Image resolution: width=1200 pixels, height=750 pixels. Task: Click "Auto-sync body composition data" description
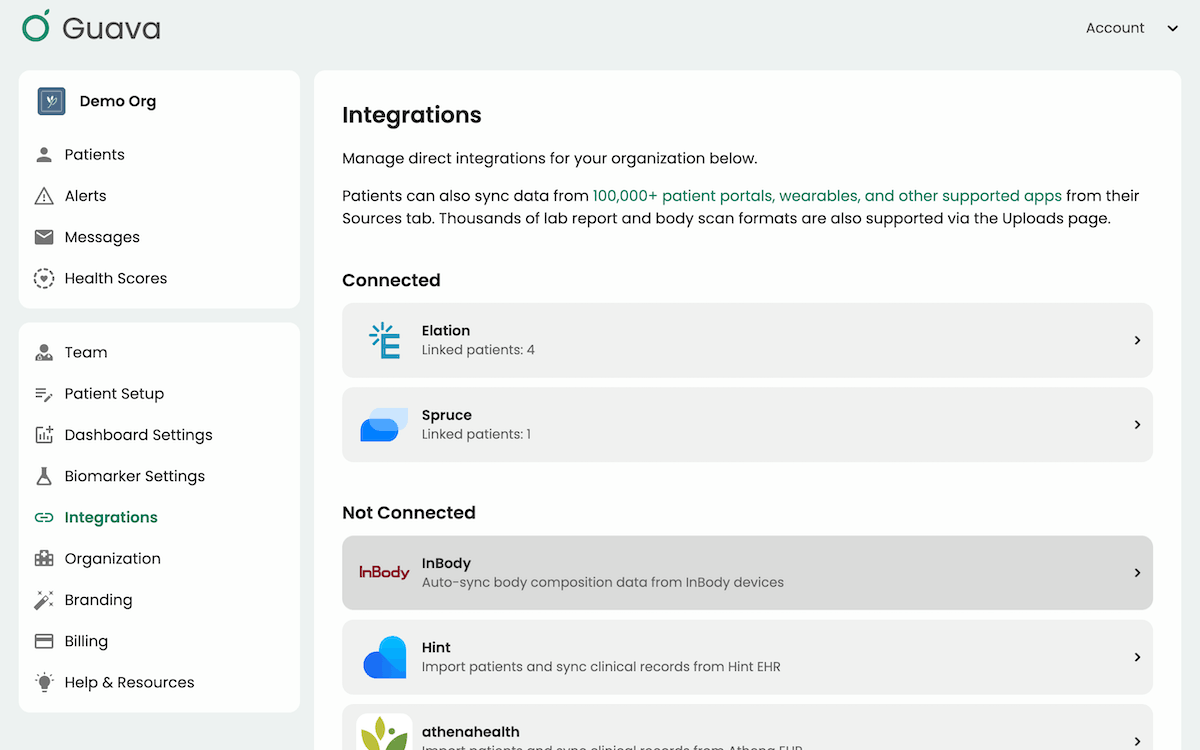603,582
